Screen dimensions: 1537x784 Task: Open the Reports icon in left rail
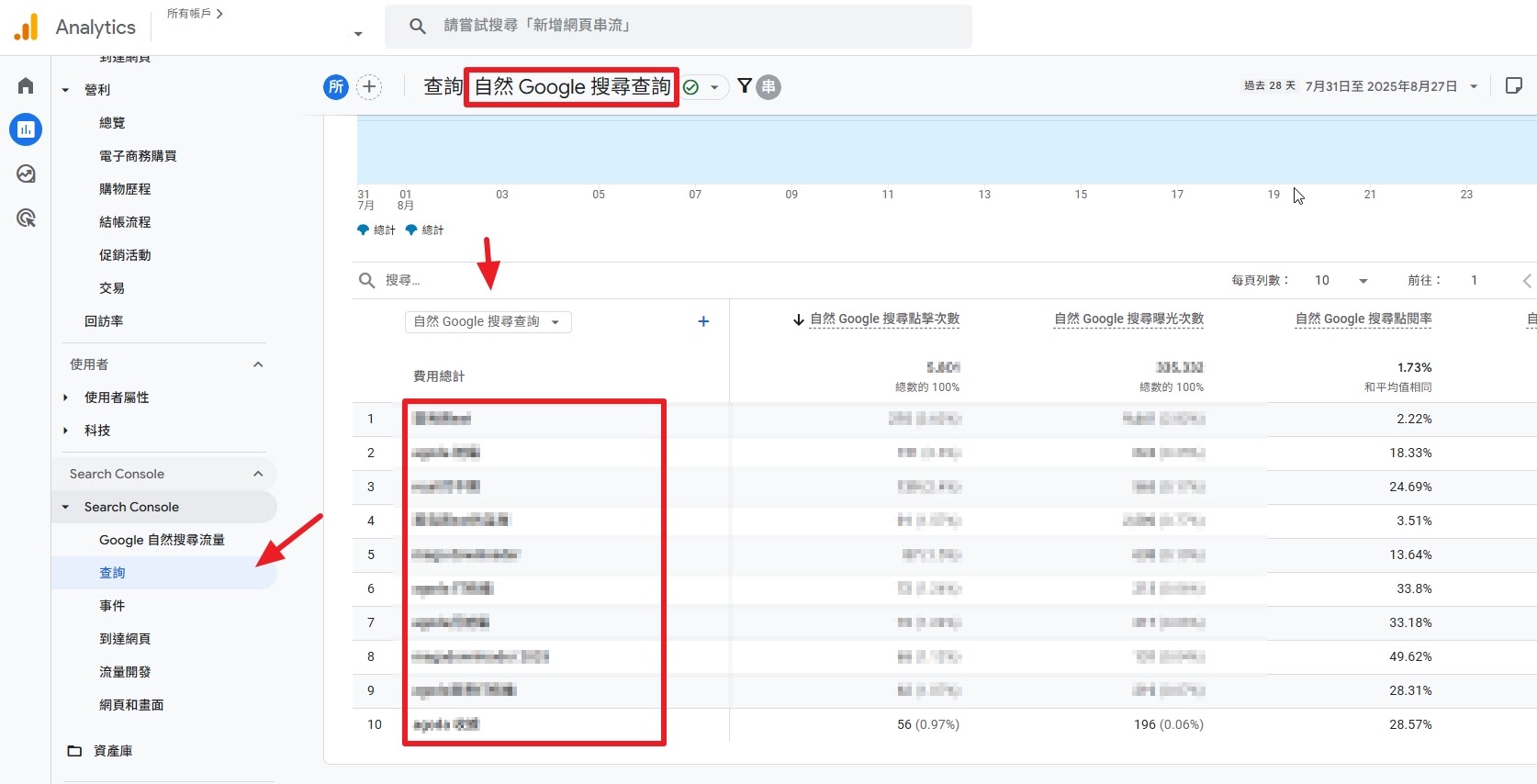tap(26, 129)
